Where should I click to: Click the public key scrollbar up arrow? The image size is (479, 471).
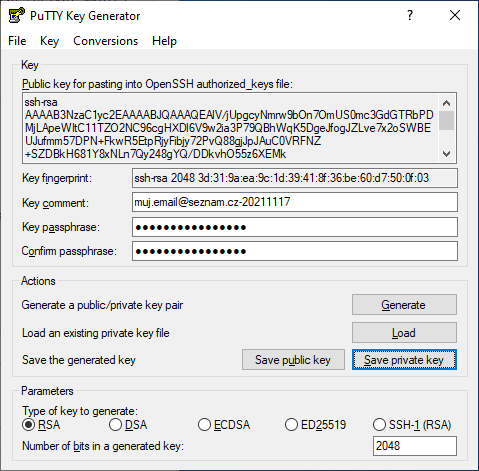(447, 103)
